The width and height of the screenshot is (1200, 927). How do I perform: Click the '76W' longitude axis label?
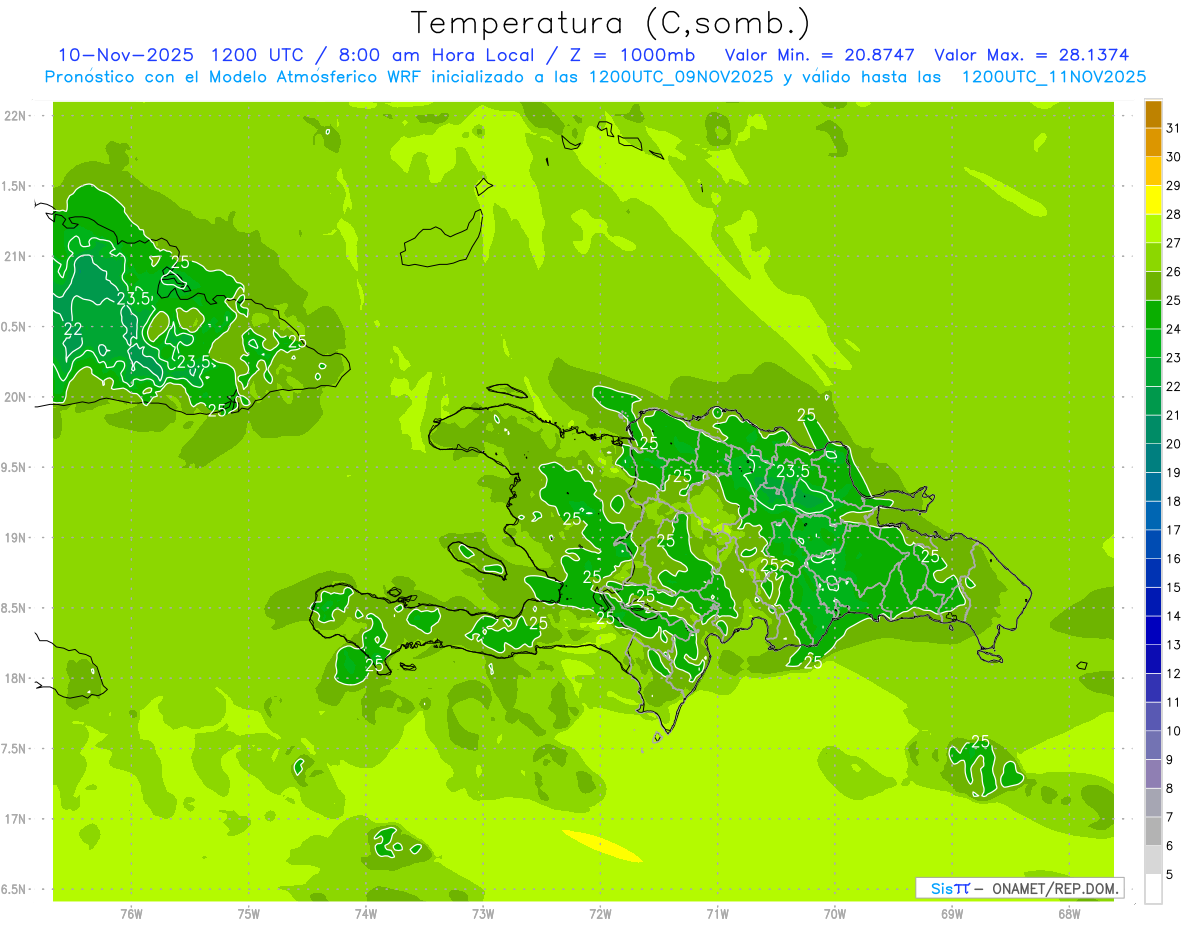click(x=131, y=914)
